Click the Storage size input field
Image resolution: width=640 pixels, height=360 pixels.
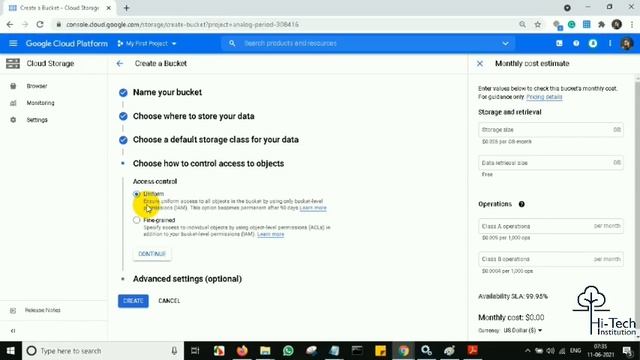click(551, 130)
